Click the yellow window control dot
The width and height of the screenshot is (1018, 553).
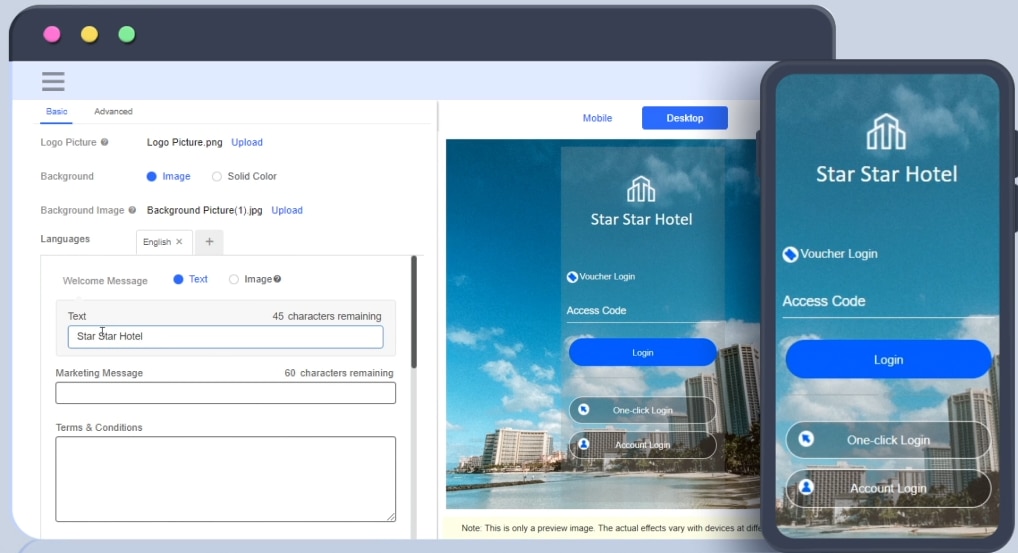click(90, 34)
